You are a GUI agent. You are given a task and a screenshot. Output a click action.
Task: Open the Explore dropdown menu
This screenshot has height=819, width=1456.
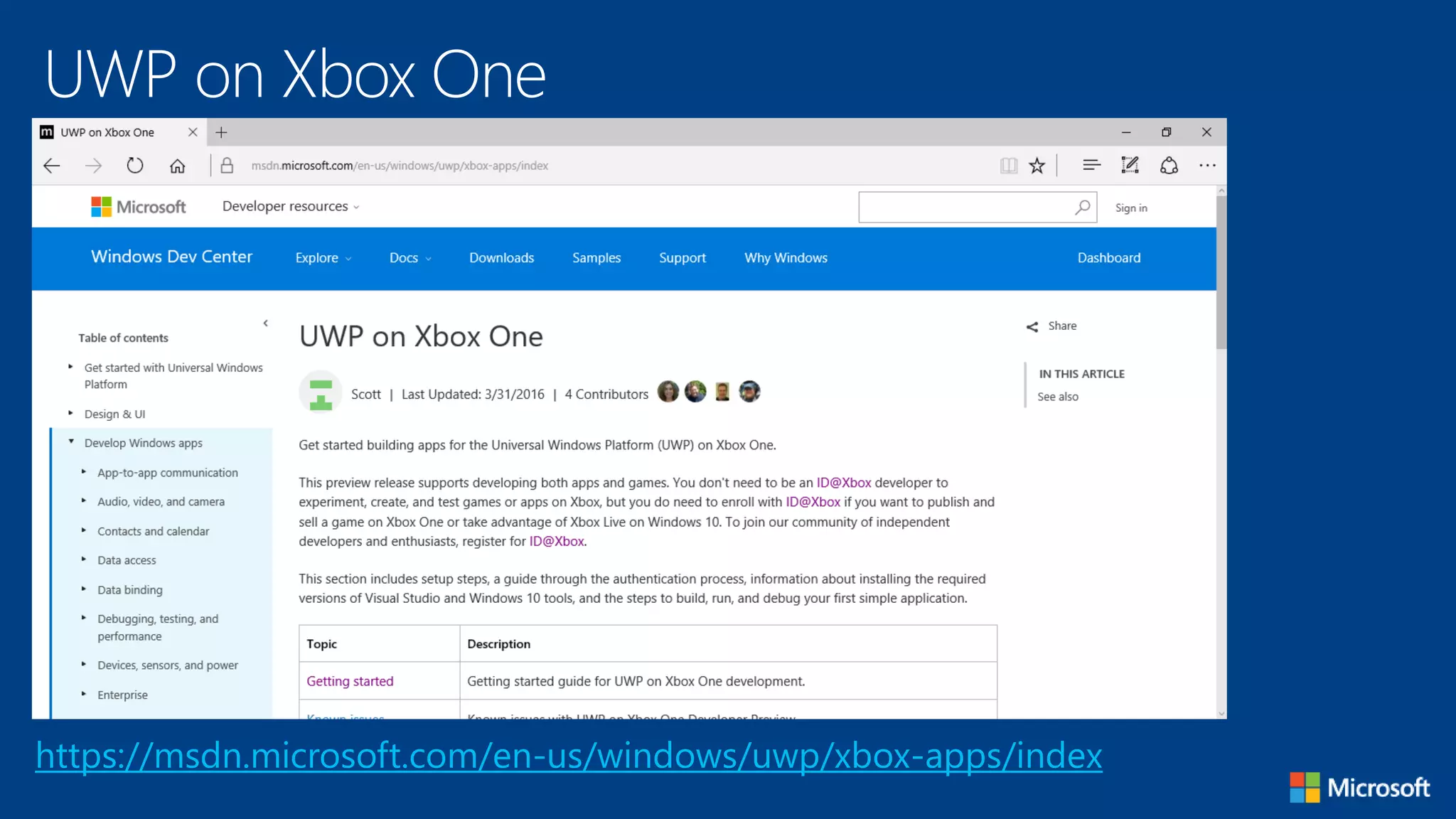point(323,258)
